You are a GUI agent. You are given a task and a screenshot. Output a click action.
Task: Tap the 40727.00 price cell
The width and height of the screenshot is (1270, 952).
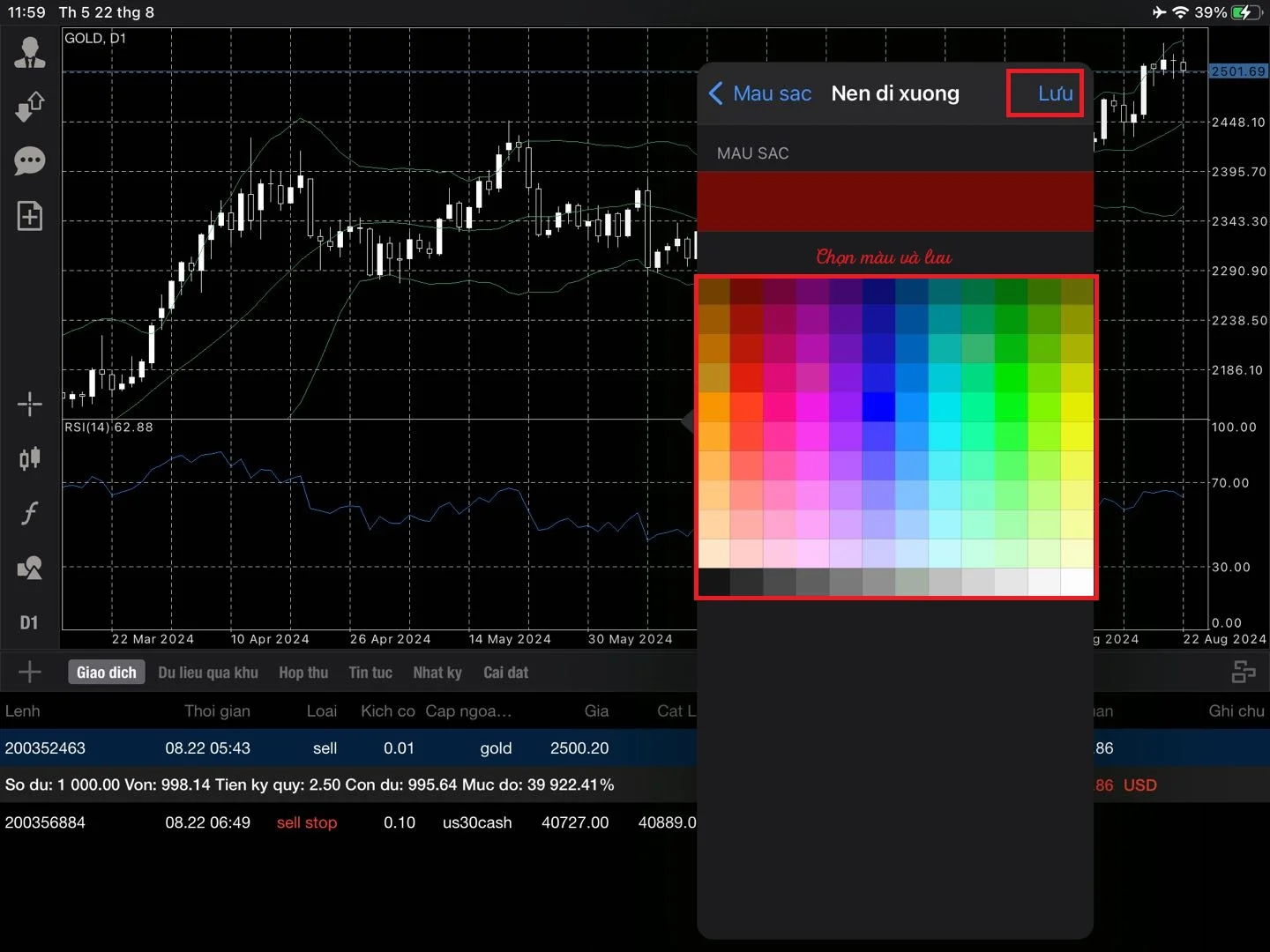coord(575,822)
